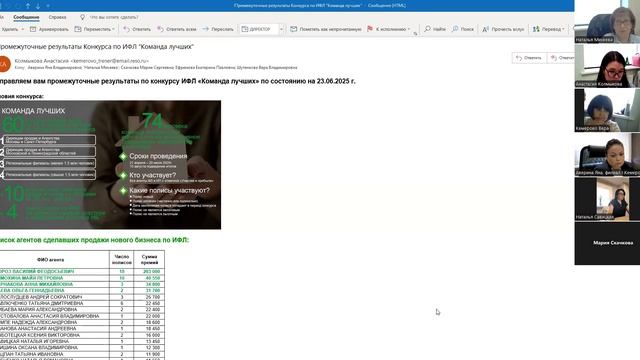
Task: Click the message subject line text
Action: point(96,47)
